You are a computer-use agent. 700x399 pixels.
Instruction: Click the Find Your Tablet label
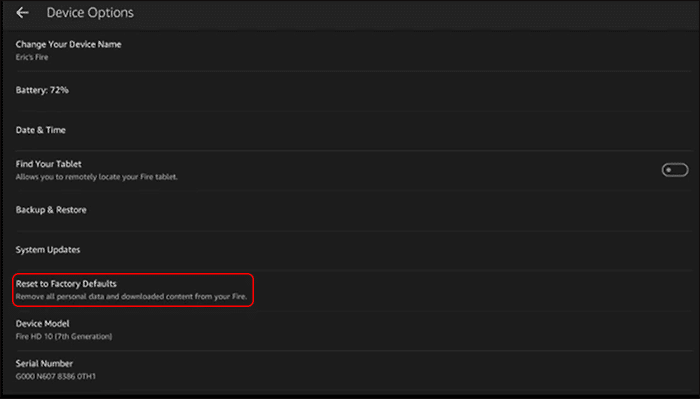tap(49, 164)
